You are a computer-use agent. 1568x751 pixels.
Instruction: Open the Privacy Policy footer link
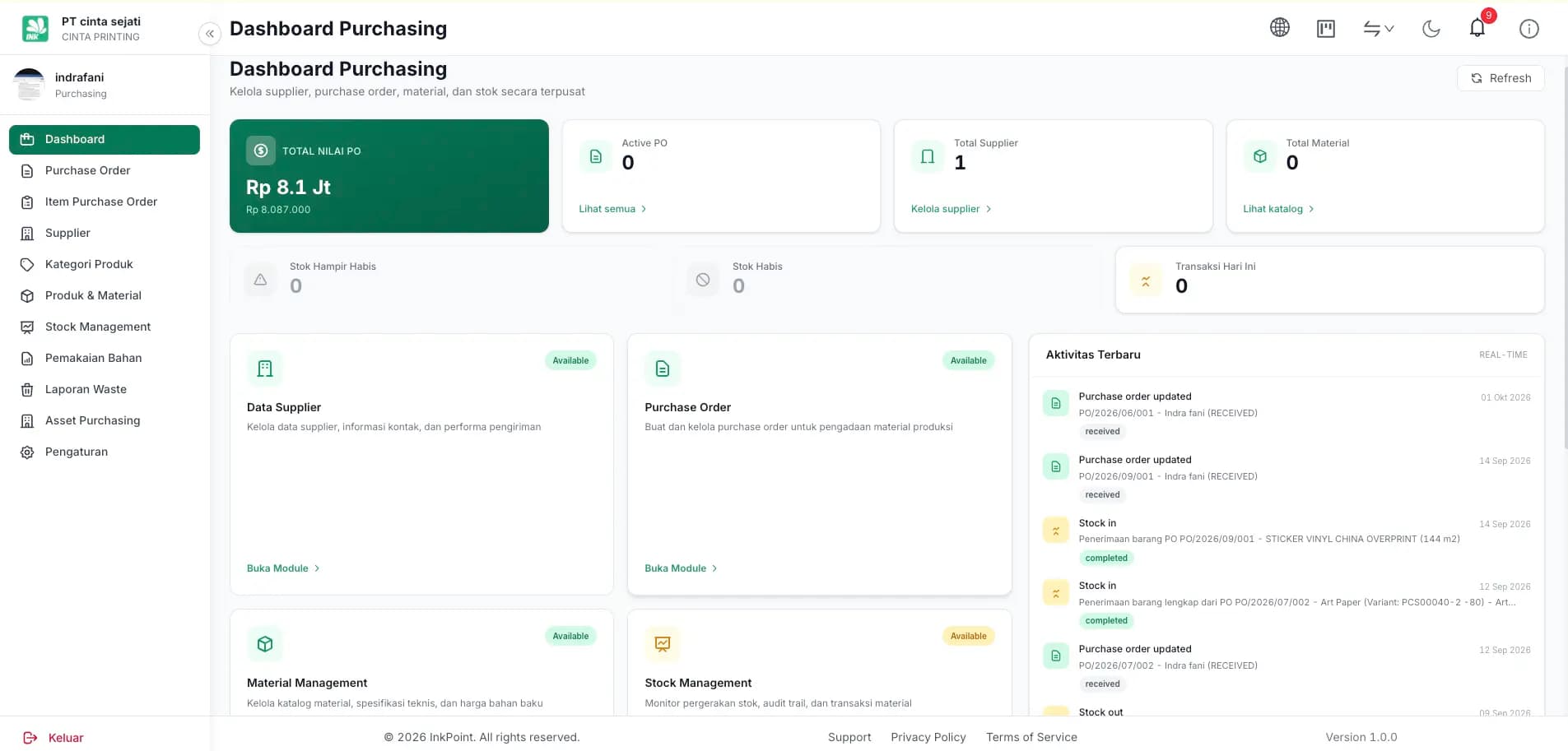pos(928,737)
